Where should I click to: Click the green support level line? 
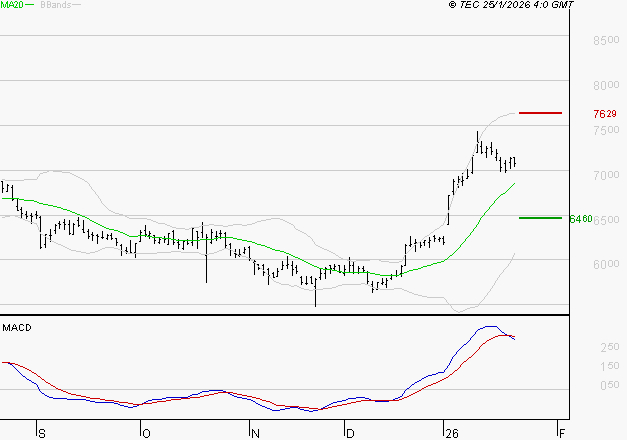pos(540,218)
